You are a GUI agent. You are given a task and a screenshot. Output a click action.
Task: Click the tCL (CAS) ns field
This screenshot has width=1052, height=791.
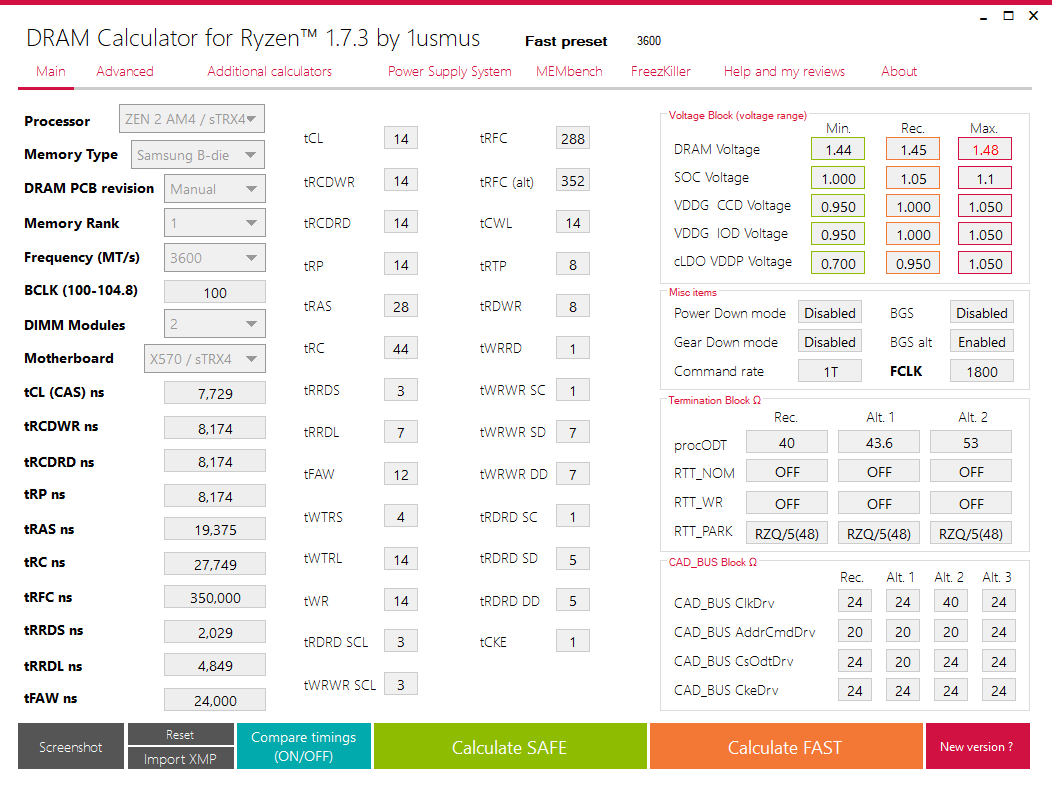click(215, 393)
